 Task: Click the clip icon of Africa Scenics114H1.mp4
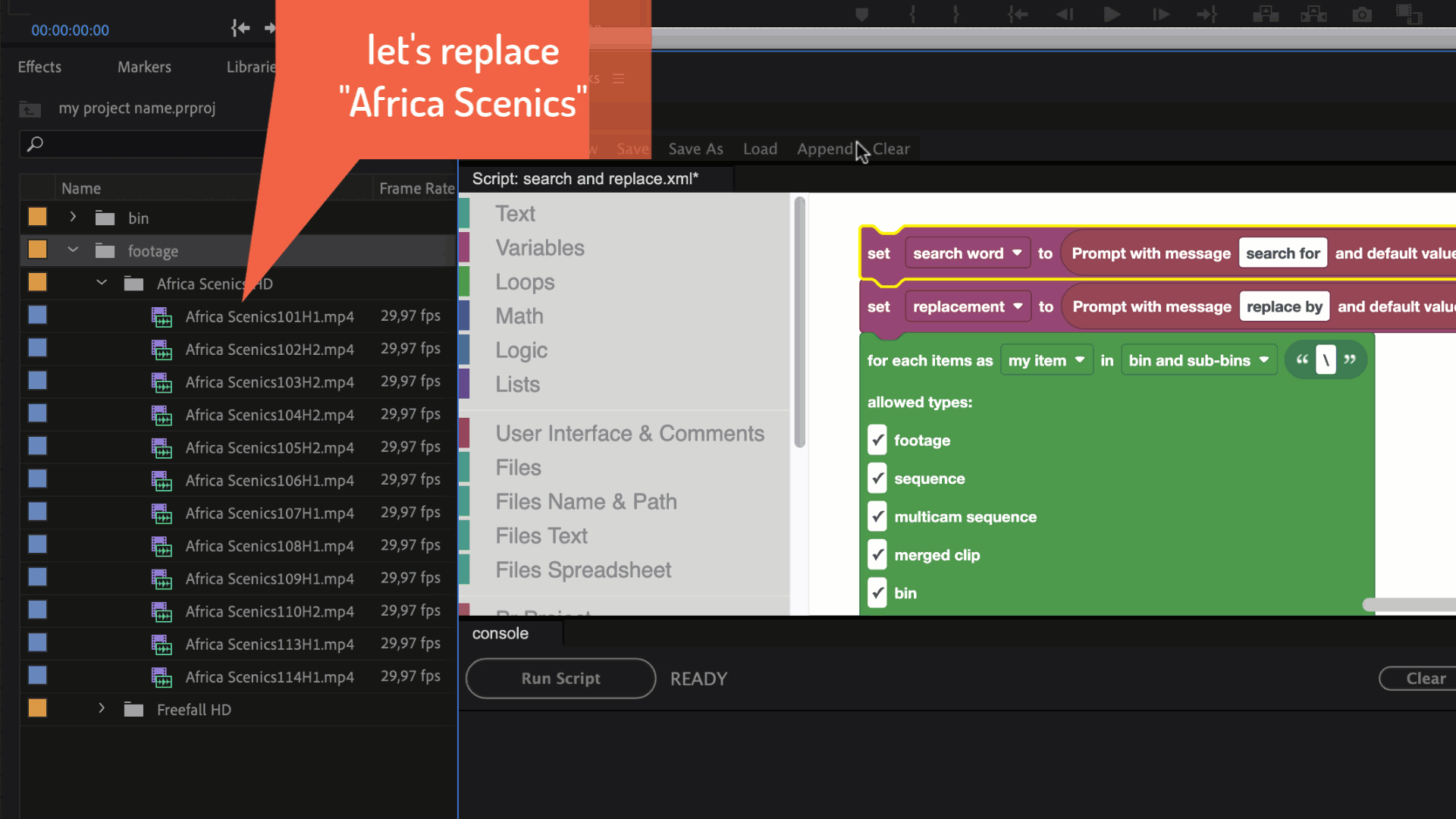tap(162, 677)
